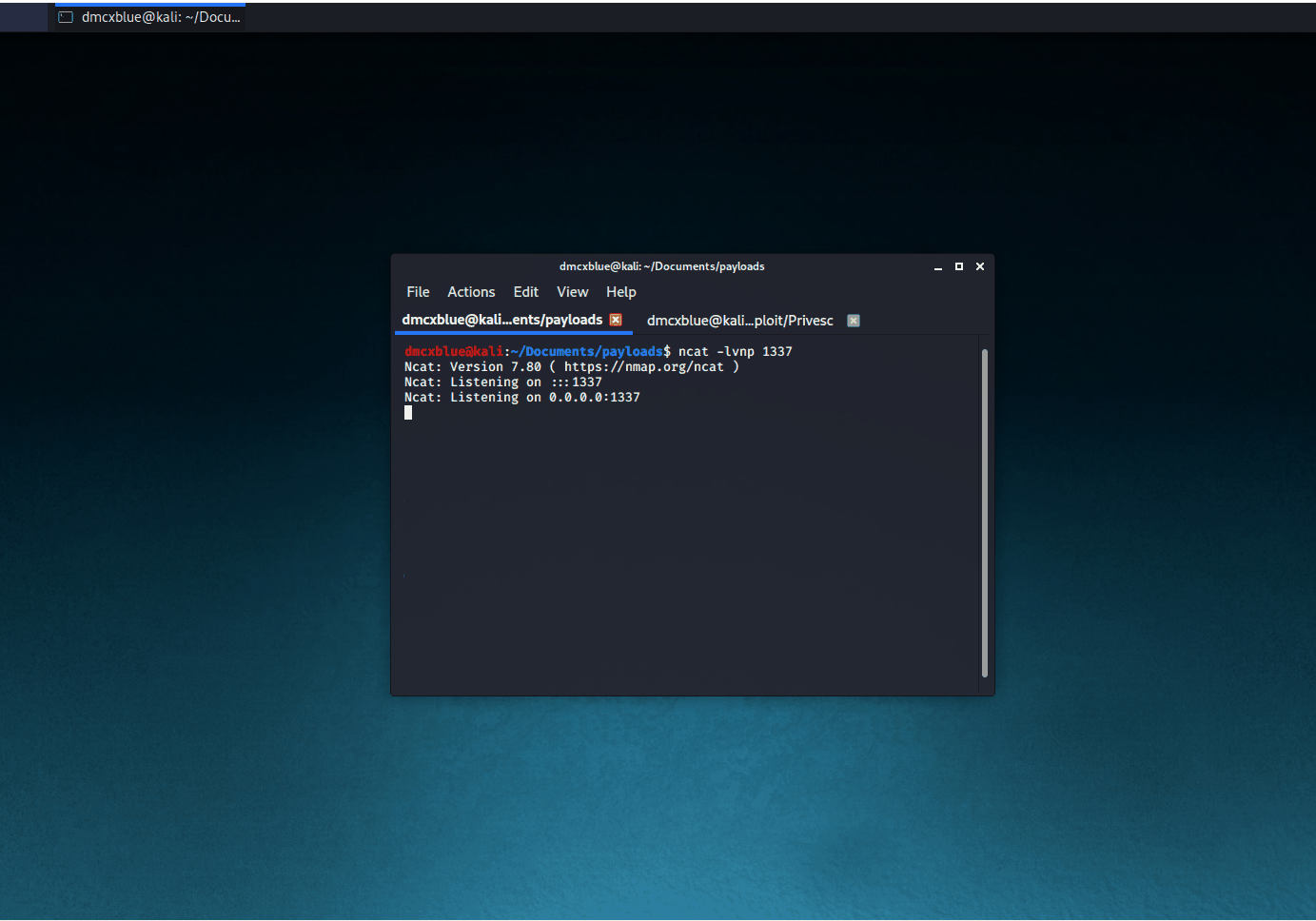1316x921 pixels.
Task: Click the 'ncat -lvnp 1337' command text
Action: [x=736, y=351]
